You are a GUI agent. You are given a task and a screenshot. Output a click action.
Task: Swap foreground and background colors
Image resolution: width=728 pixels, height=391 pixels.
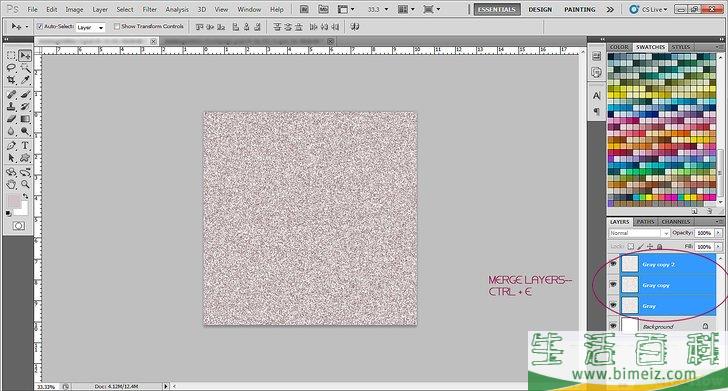[x=25, y=196]
